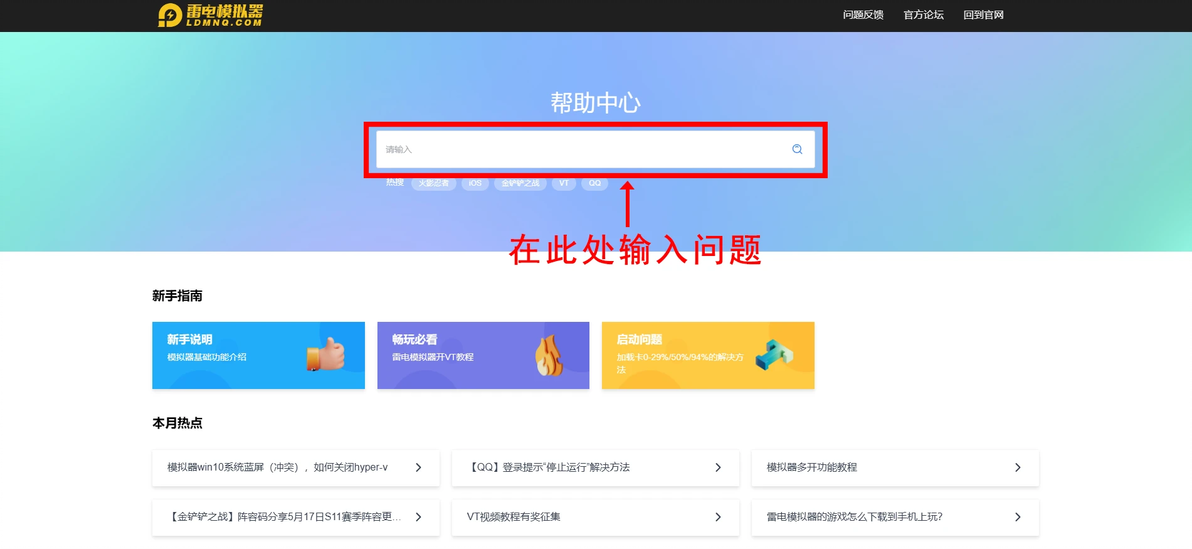Click chevron arrow on 模拟器多开功能教程 row
Viewport: 1192px width, 549px height.
click(1018, 468)
